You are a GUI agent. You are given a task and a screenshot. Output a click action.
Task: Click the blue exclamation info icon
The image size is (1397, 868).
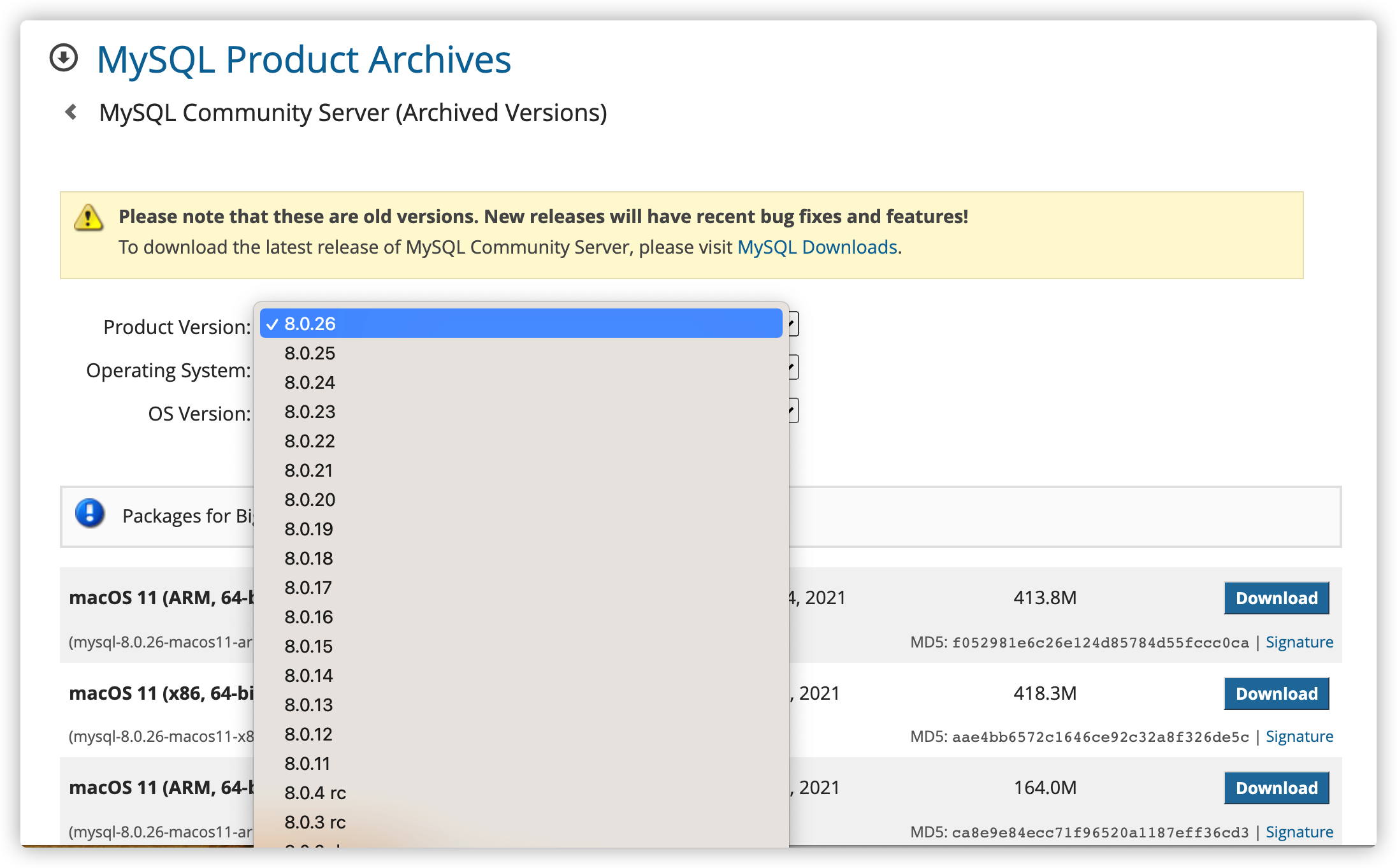pyautogui.click(x=90, y=514)
